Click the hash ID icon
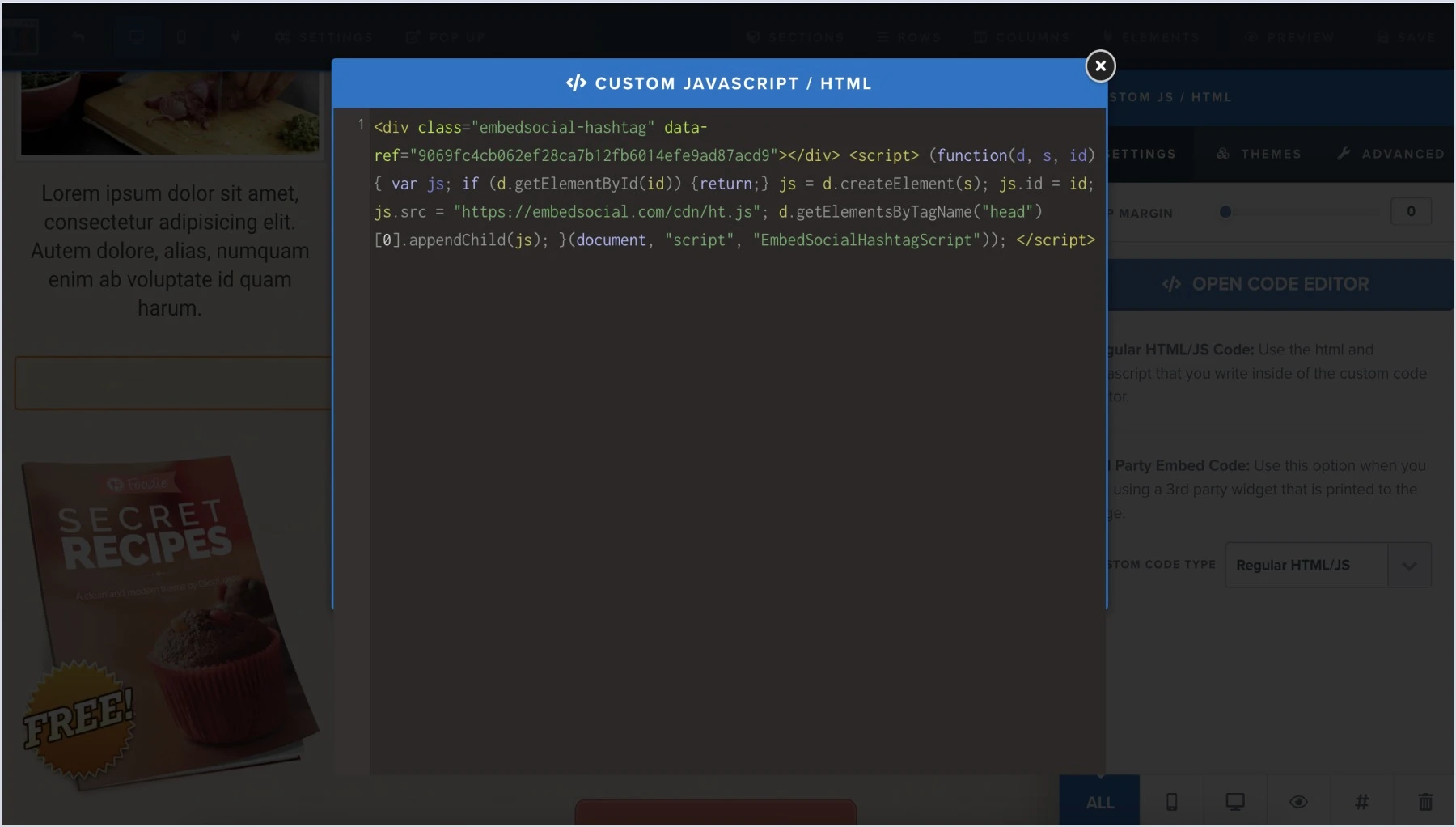The image size is (1456, 827). (1362, 802)
